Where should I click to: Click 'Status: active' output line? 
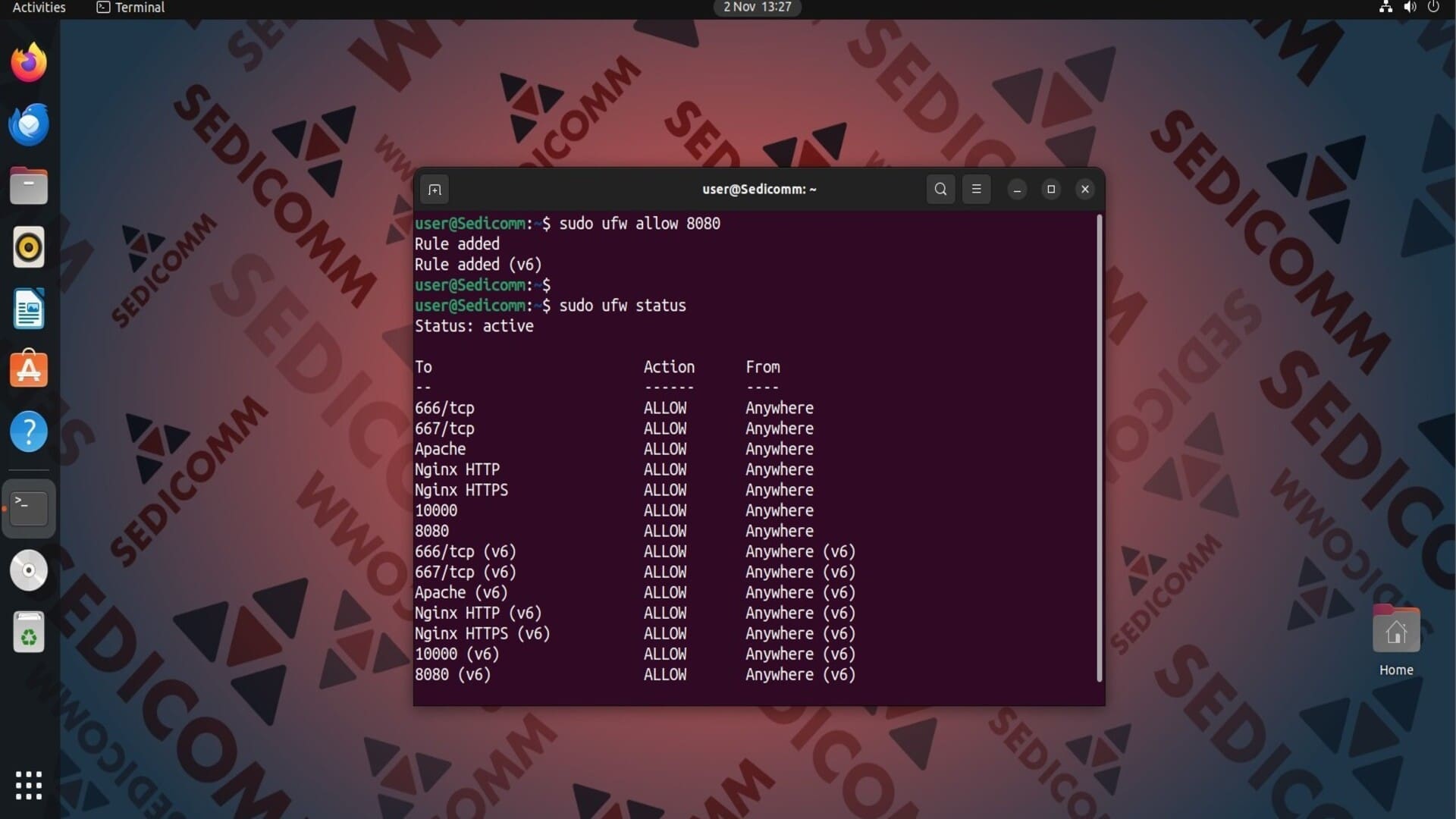click(474, 326)
